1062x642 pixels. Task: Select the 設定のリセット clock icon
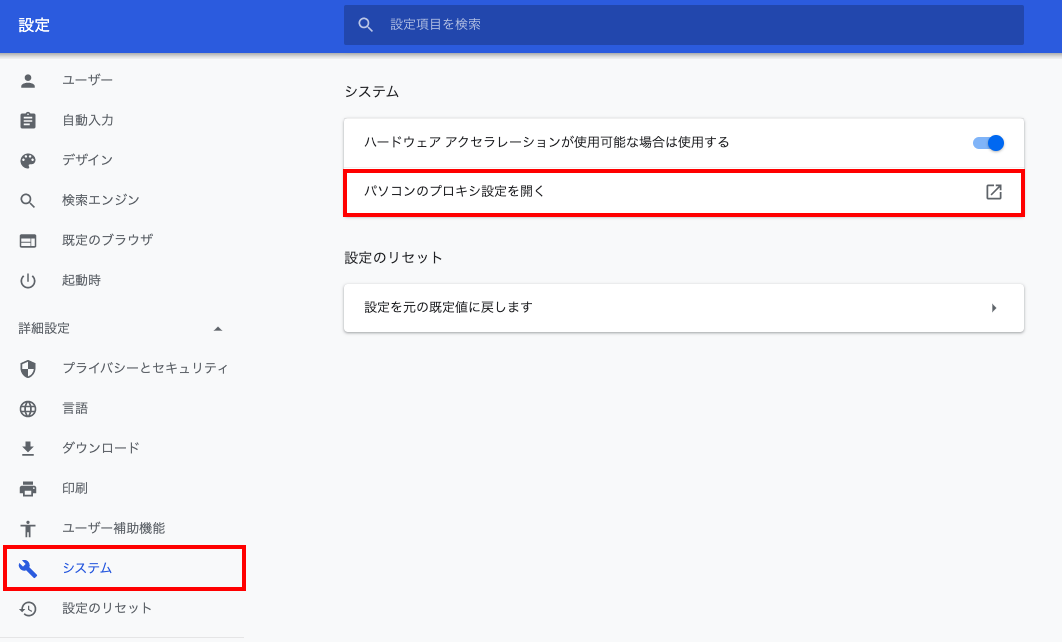pos(28,608)
